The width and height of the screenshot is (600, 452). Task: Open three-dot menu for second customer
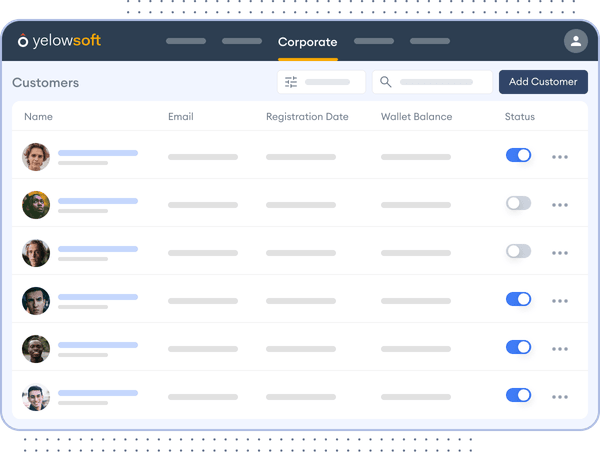(560, 205)
